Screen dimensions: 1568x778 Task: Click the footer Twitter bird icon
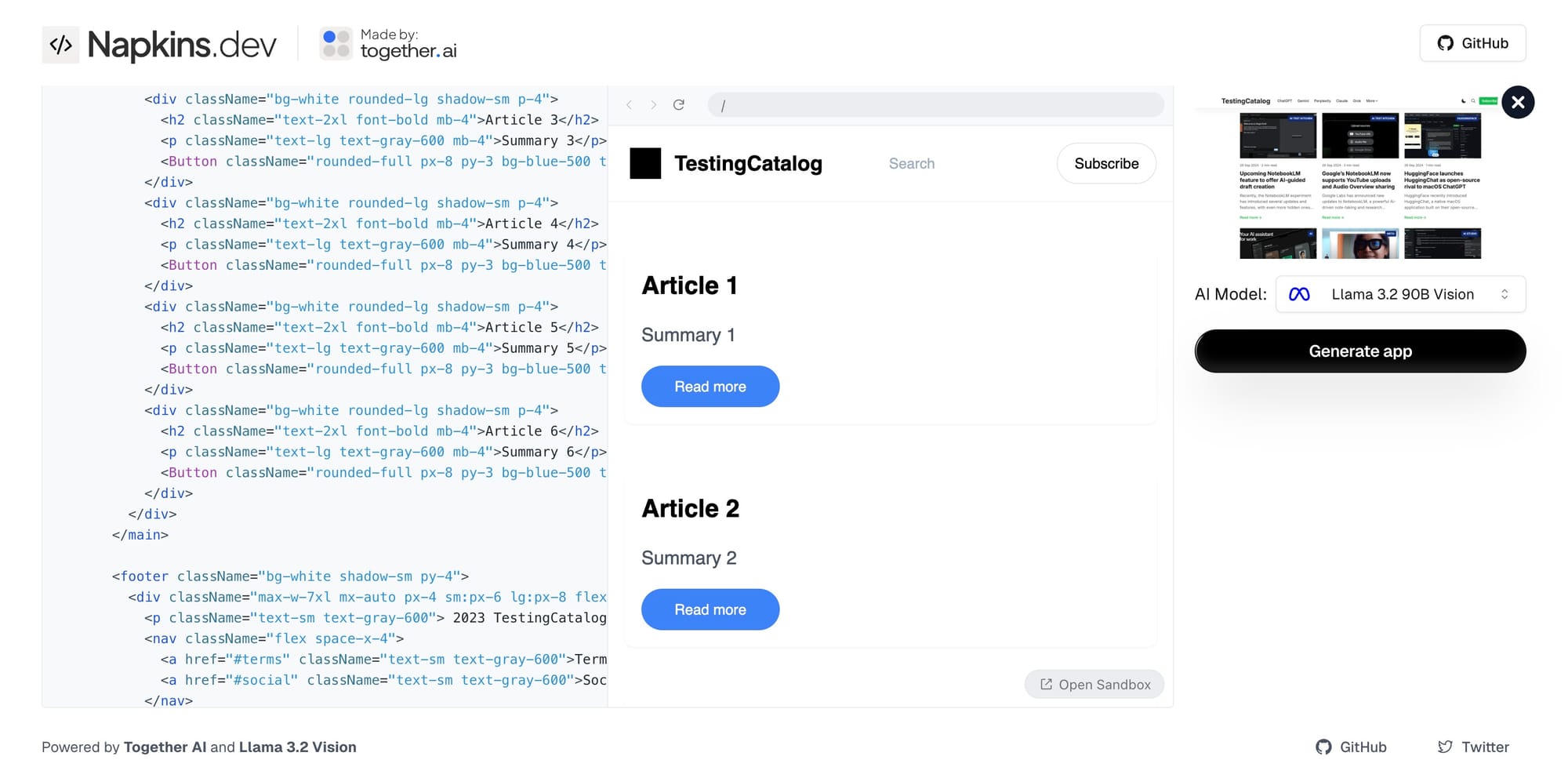pos(1445,747)
